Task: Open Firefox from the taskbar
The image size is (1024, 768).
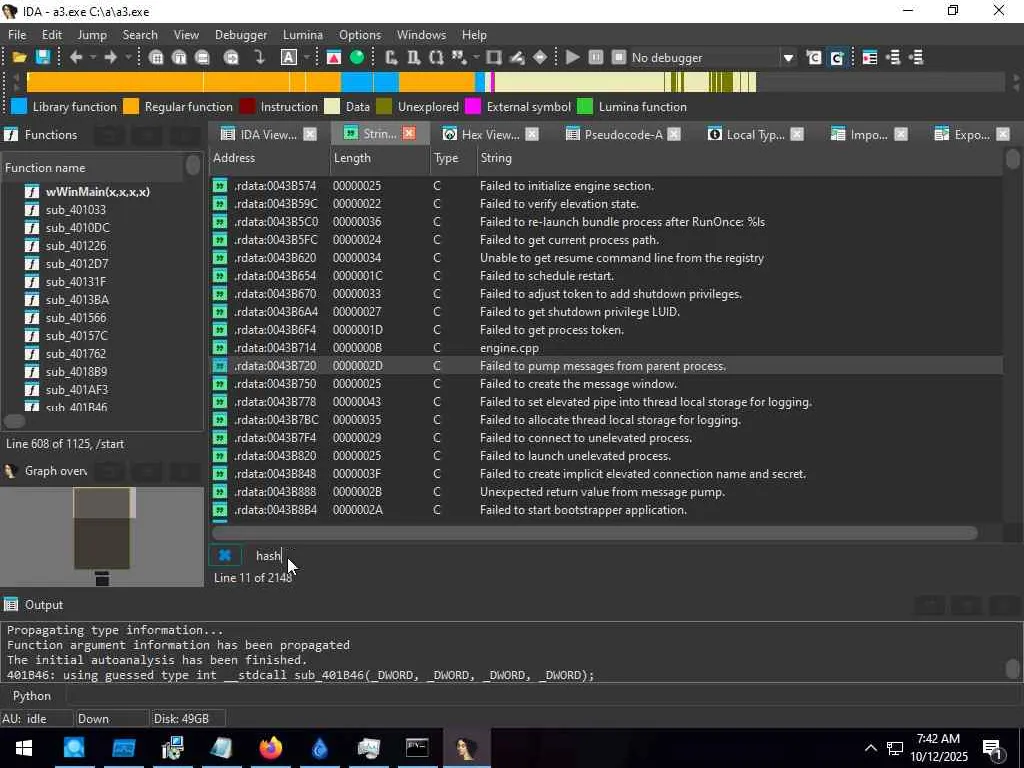Action: (x=270, y=748)
